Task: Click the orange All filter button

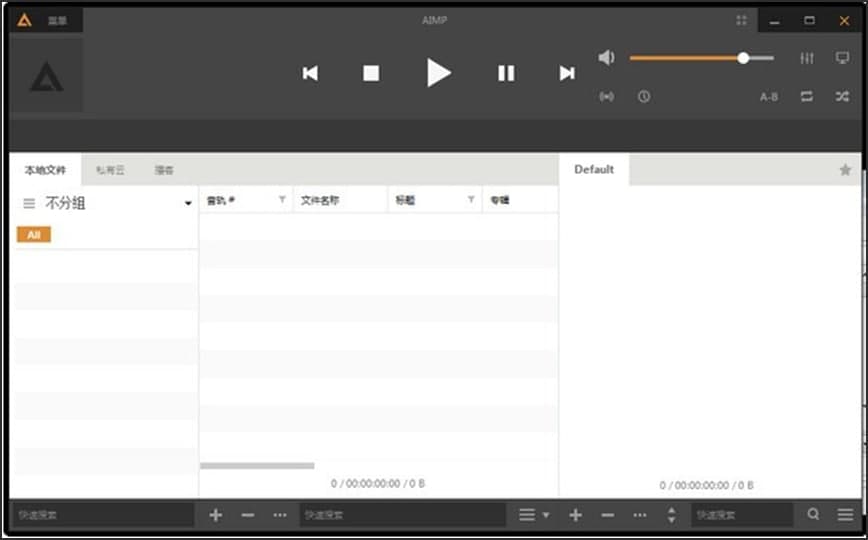Action: (34, 235)
